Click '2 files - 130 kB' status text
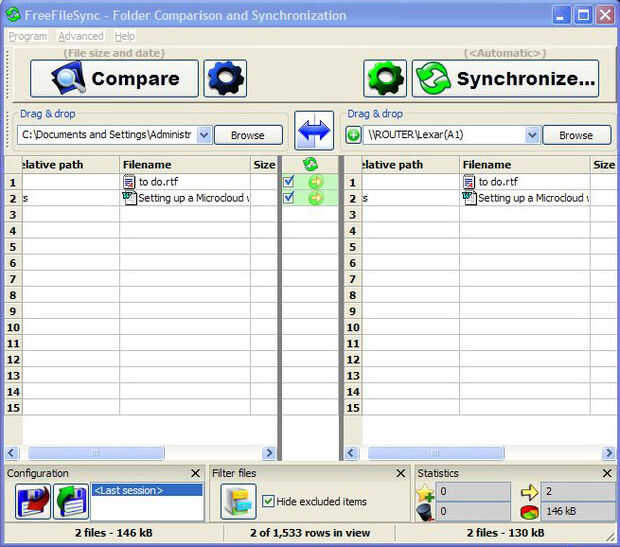 (505, 533)
